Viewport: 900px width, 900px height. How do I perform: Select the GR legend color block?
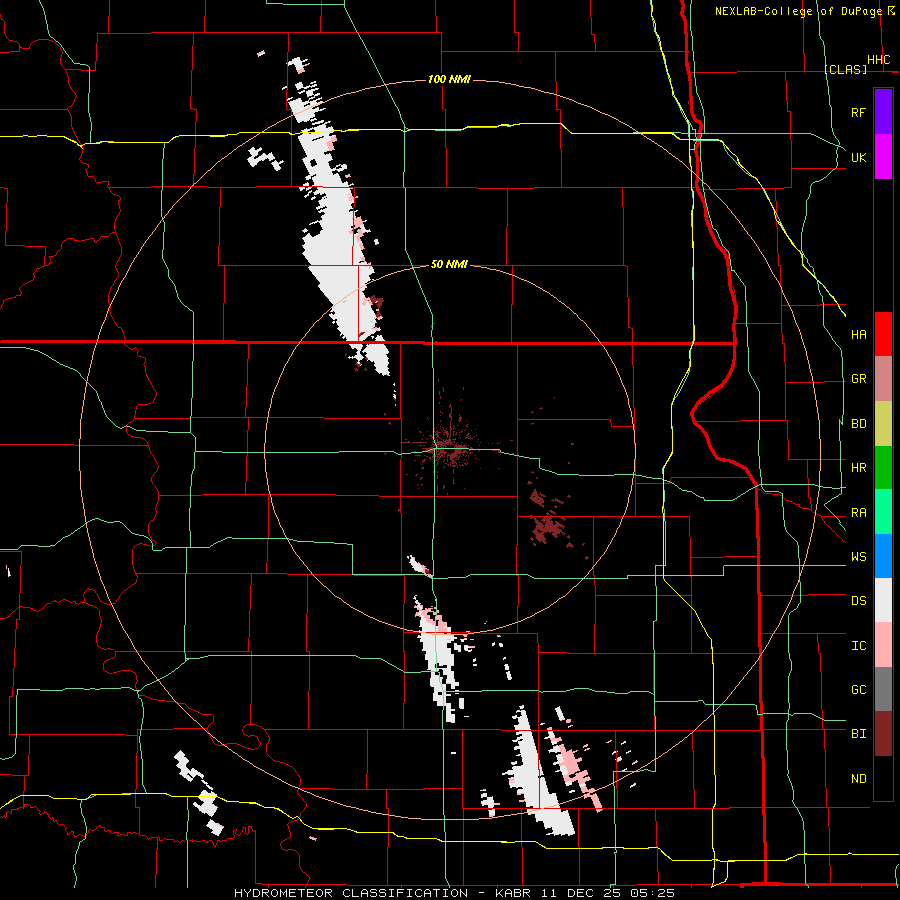pos(883,379)
